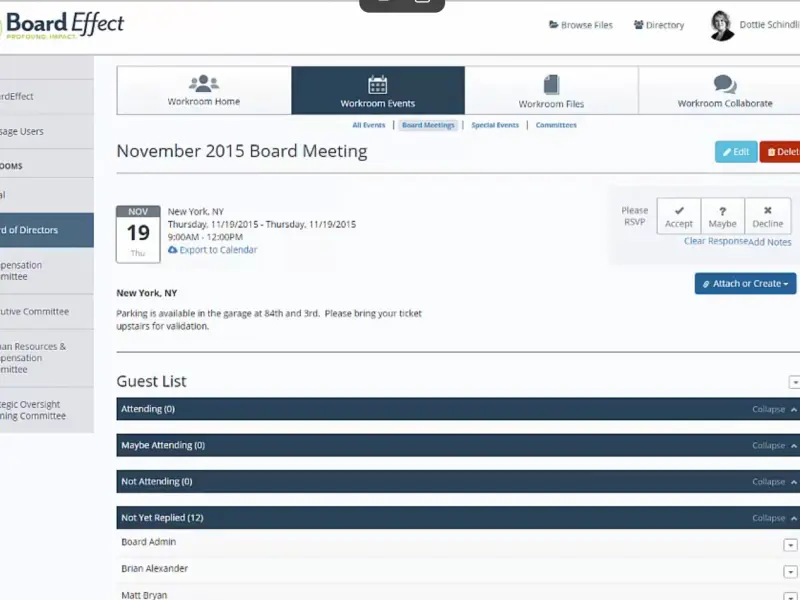
Task: Click the Clear Response link
Action: tap(715, 242)
